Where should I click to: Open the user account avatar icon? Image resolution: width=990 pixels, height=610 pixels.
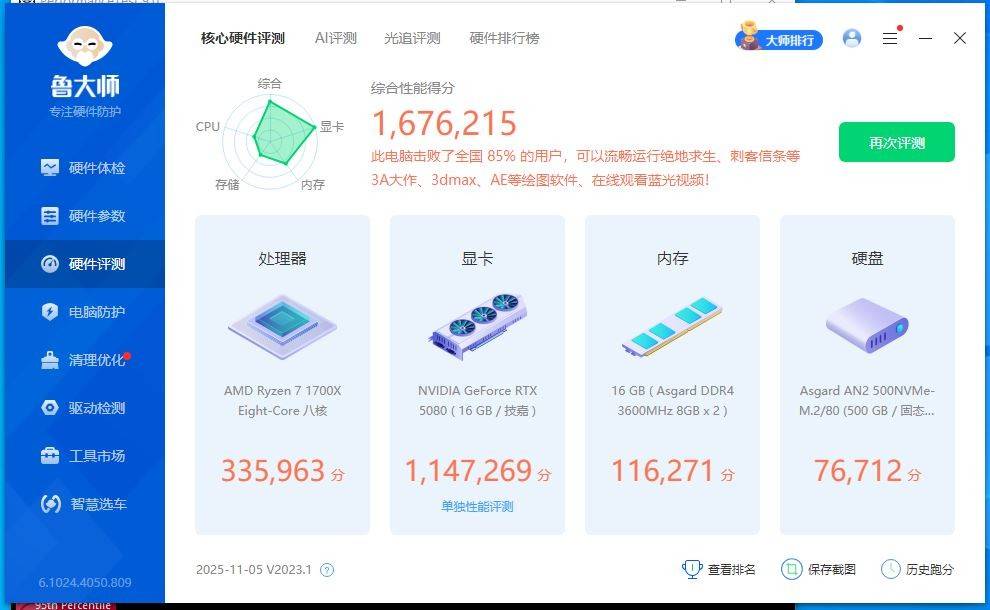click(x=851, y=38)
